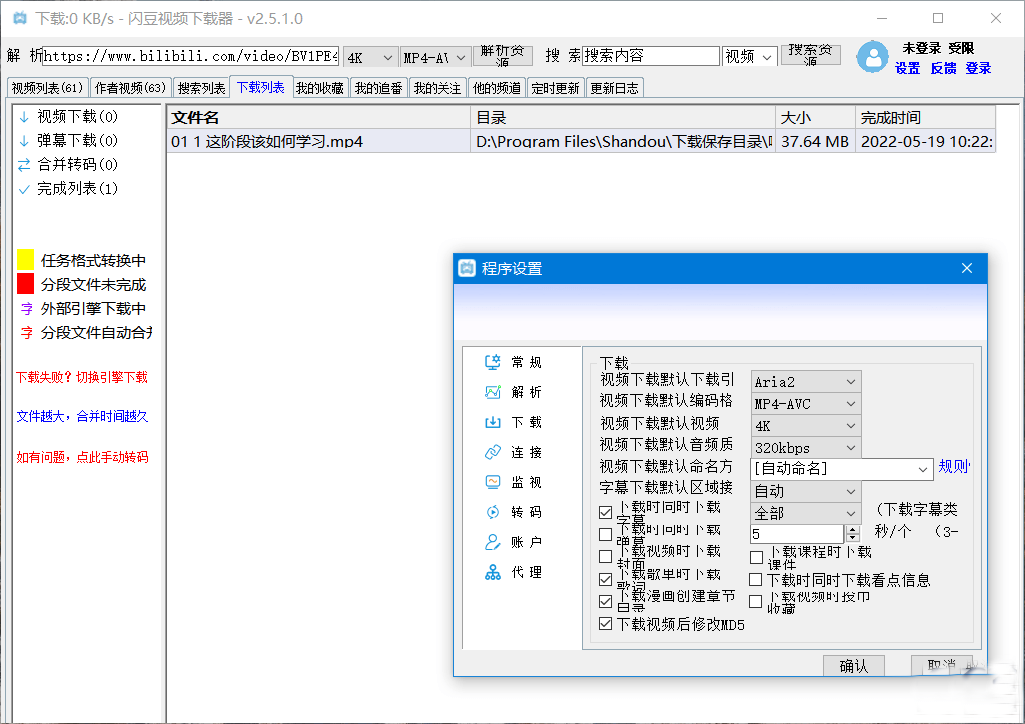The image size is (1025, 724).
Task: Open the 更新日志 tab
Action: tap(614, 88)
